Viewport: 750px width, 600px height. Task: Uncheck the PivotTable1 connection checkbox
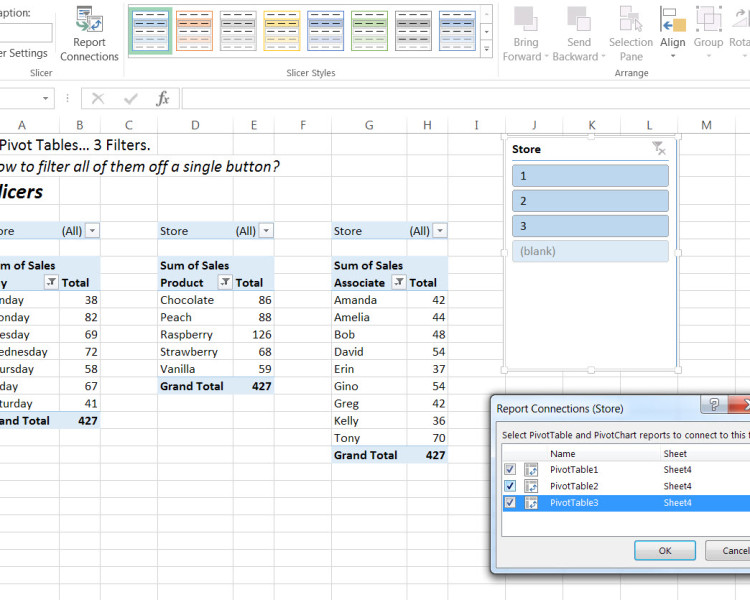pos(511,469)
